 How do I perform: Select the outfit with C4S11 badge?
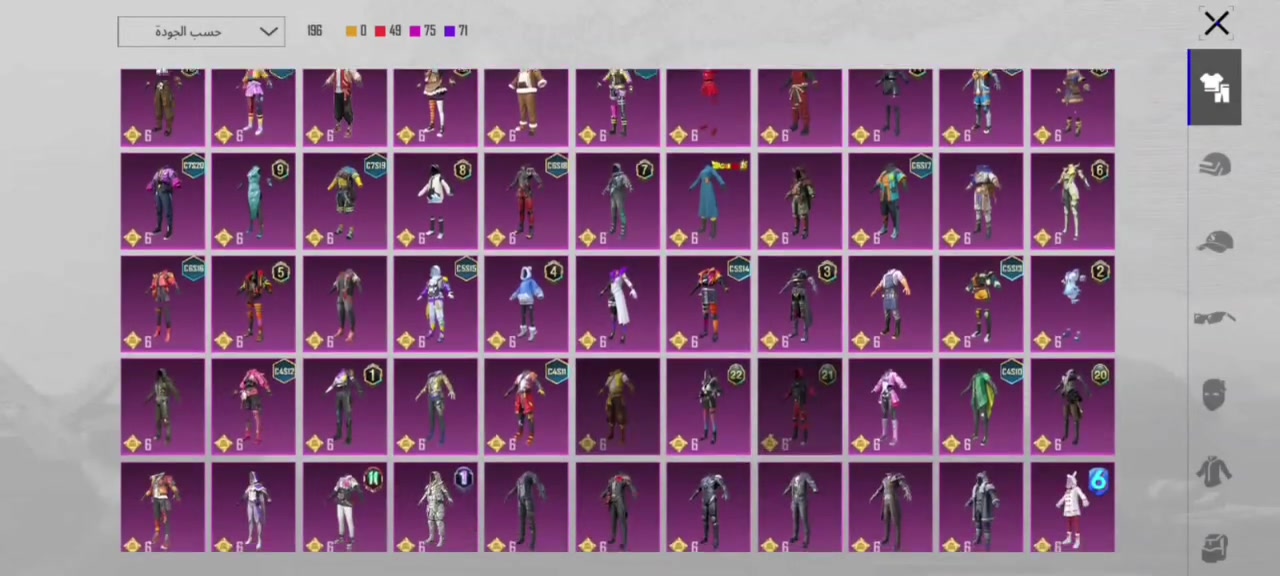(527, 407)
